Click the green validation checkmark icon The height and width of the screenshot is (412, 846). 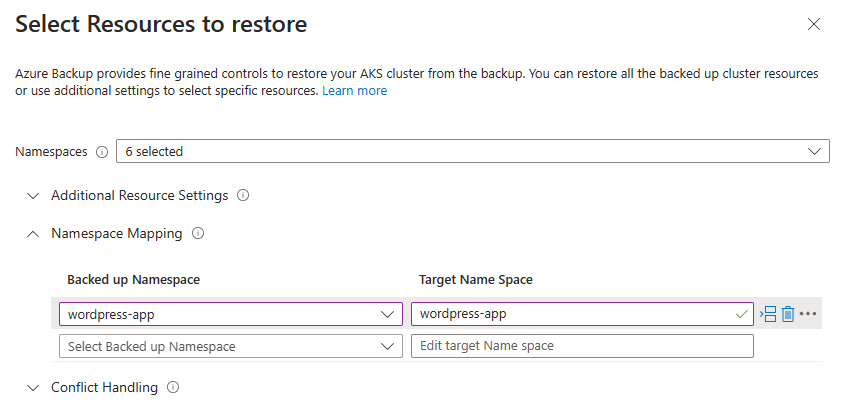740,314
